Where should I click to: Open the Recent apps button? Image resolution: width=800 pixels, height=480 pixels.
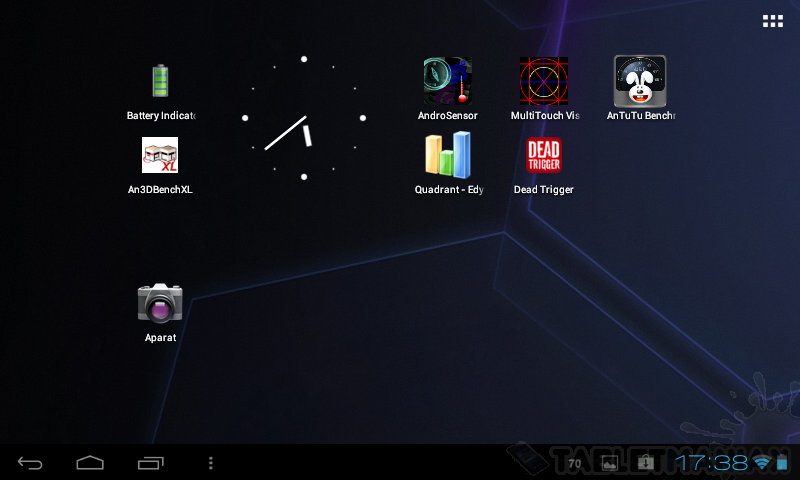coord(151,463)
